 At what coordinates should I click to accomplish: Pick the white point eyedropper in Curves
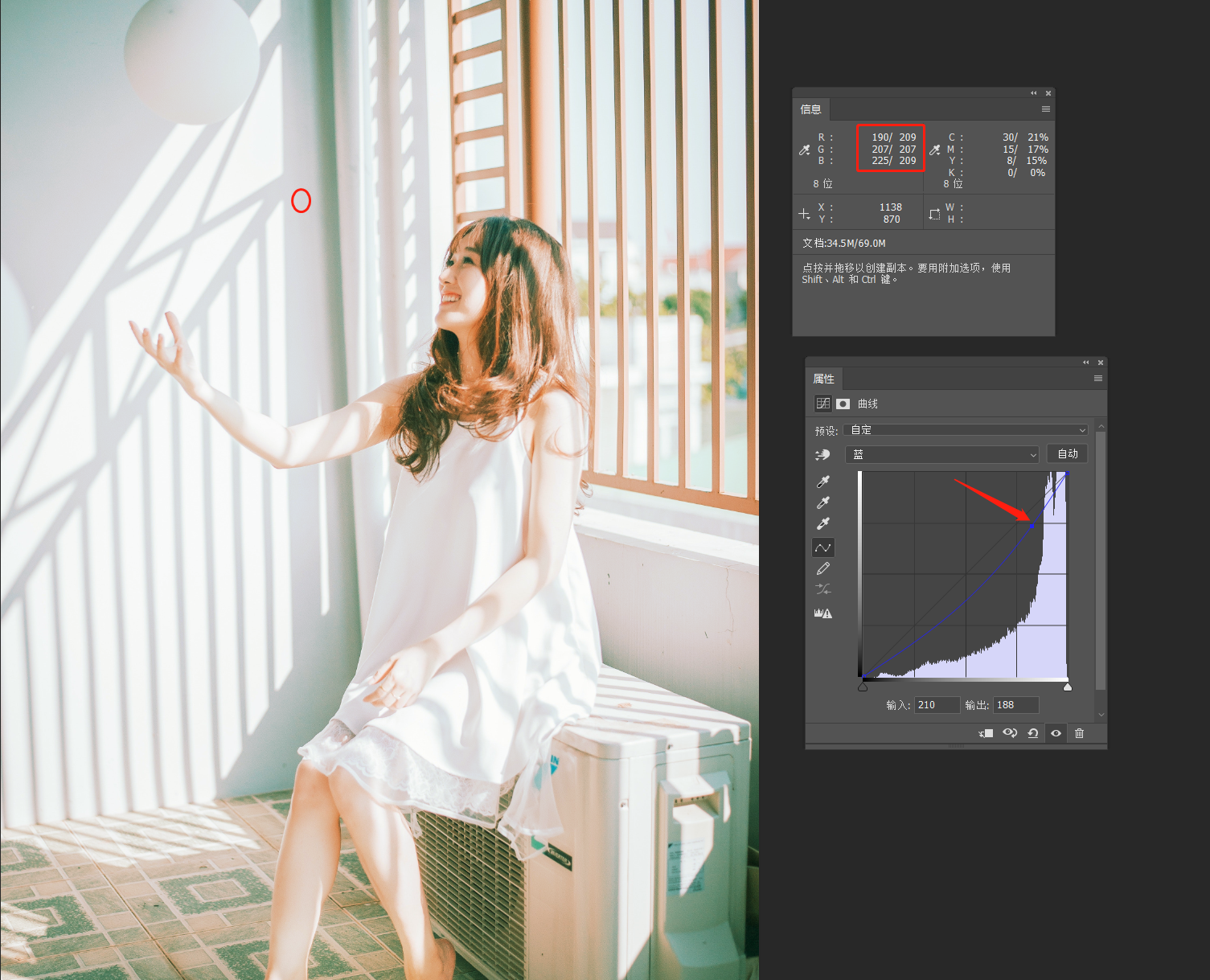tap(822, 523)
